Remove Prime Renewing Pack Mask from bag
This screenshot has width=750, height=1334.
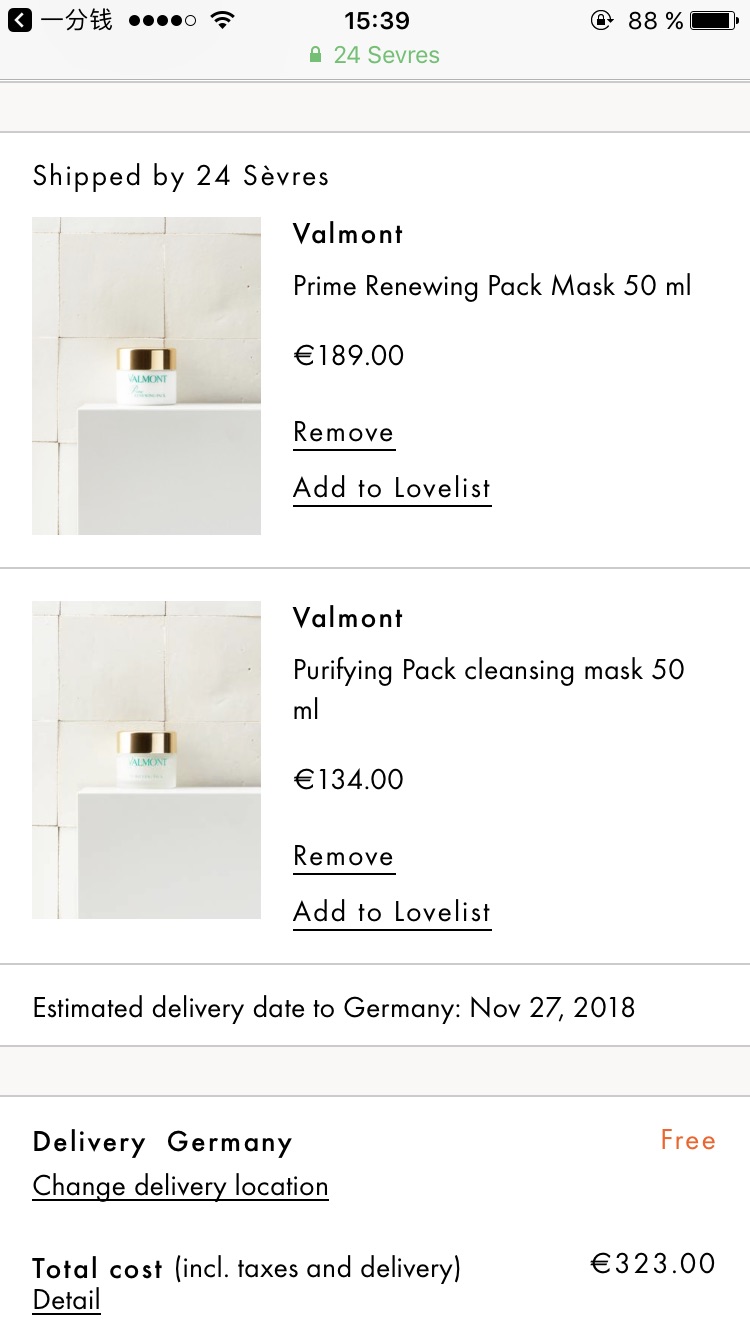[x=343, y=433]
